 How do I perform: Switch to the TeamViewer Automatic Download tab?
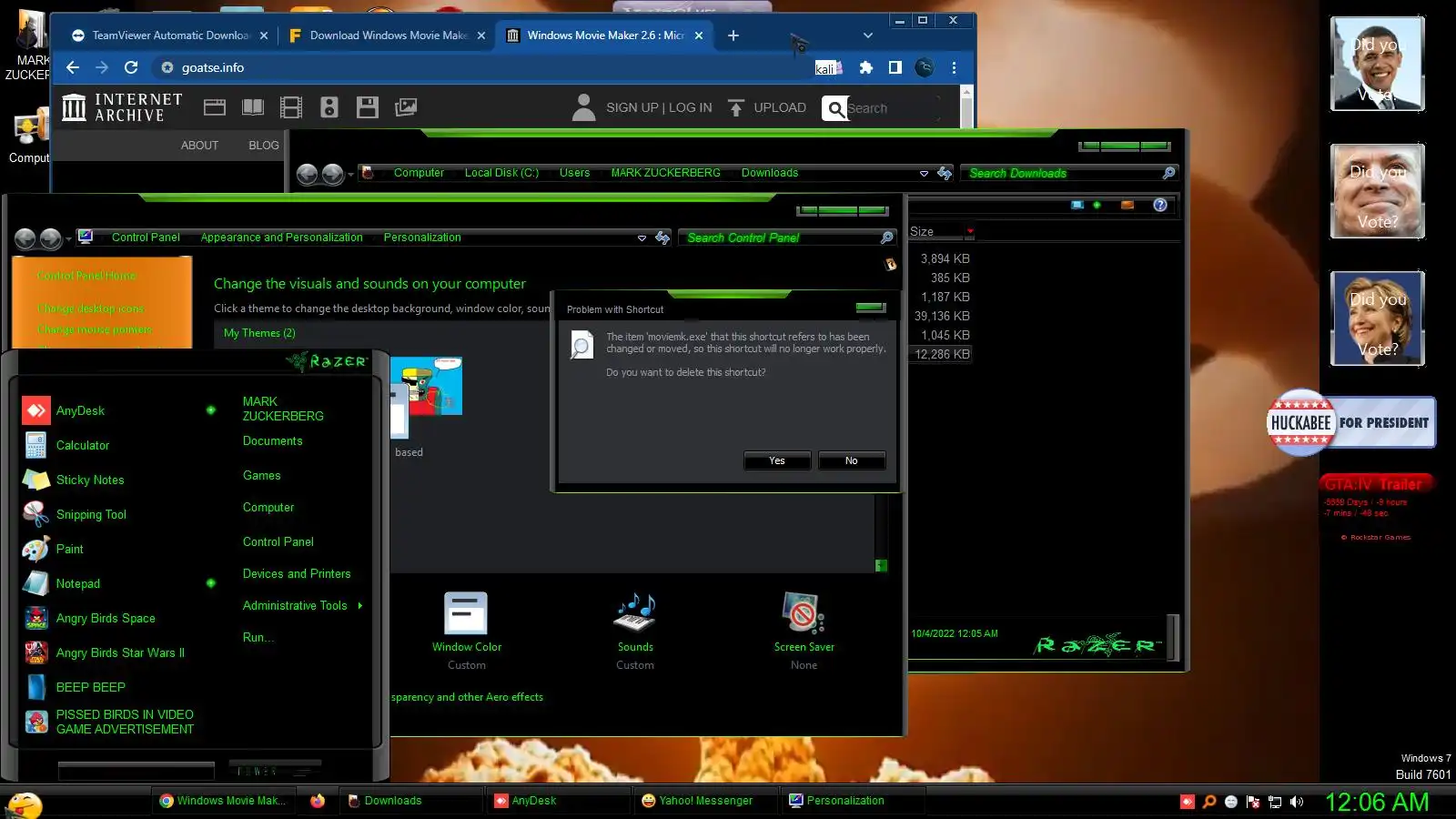point(169,35)
